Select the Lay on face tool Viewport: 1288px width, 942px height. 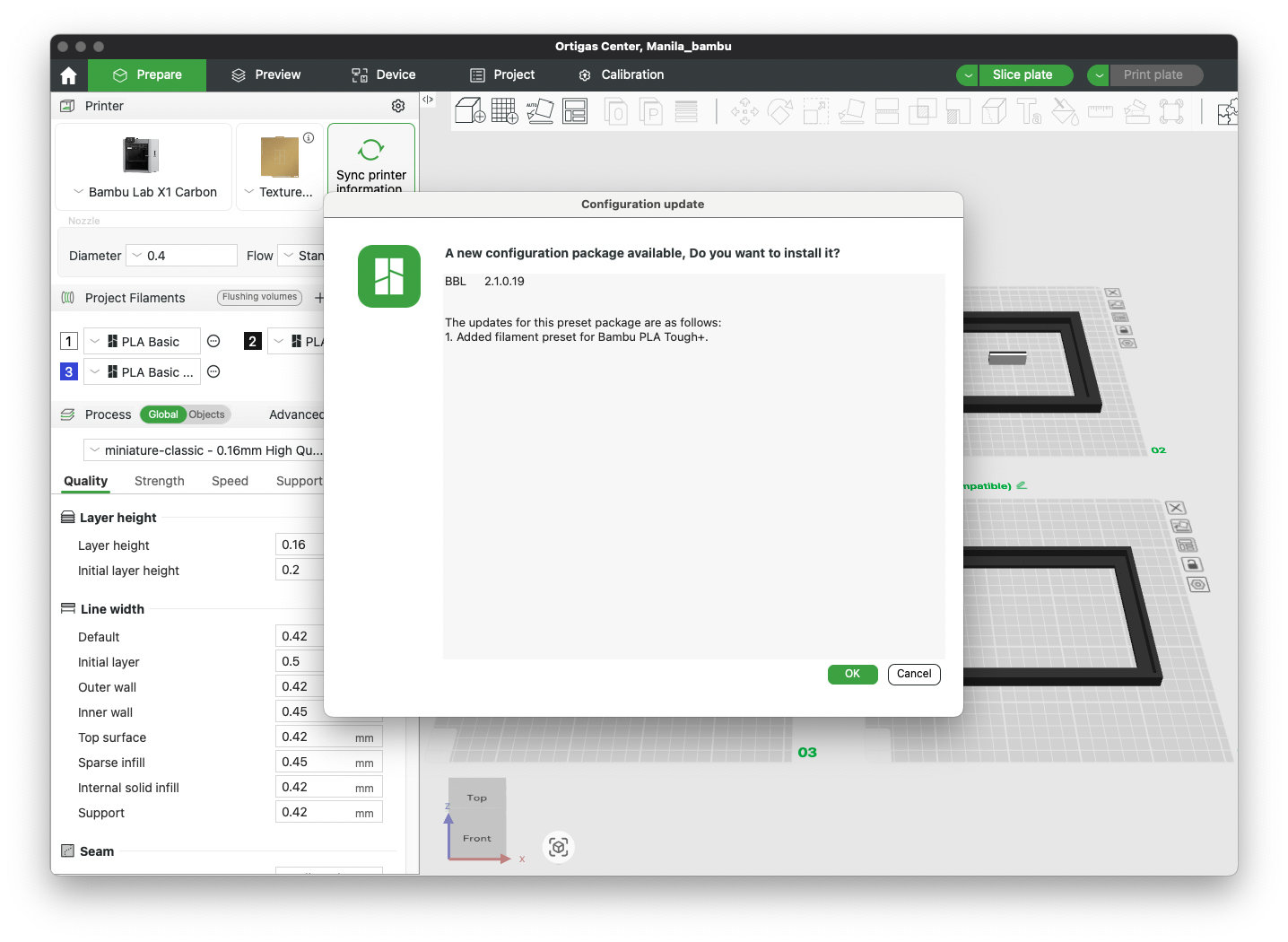point(851,111)
